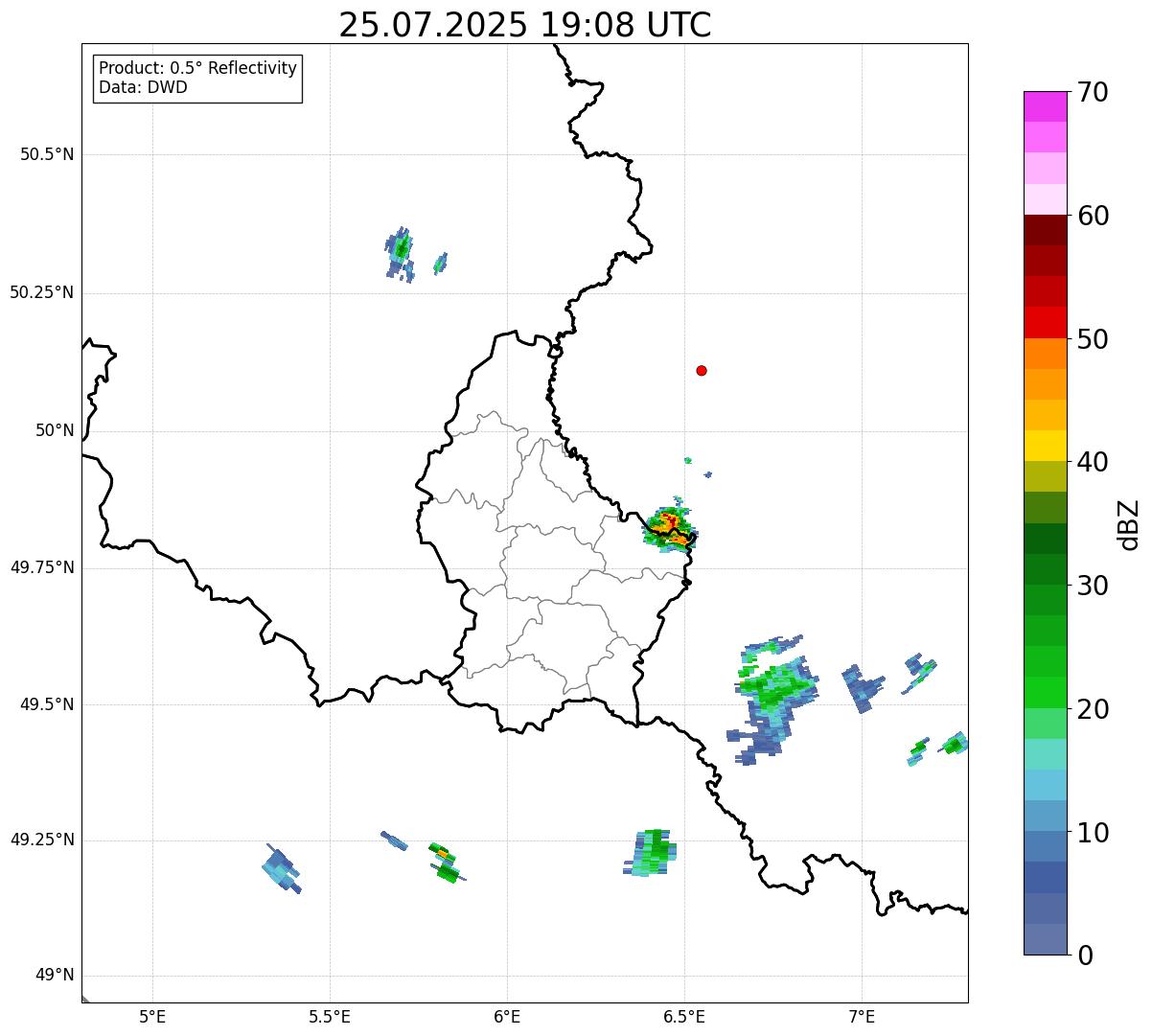Click the blue echo near 7°E 49.5°N
Screen dimensions: 1152x1036
click(865, 688)
